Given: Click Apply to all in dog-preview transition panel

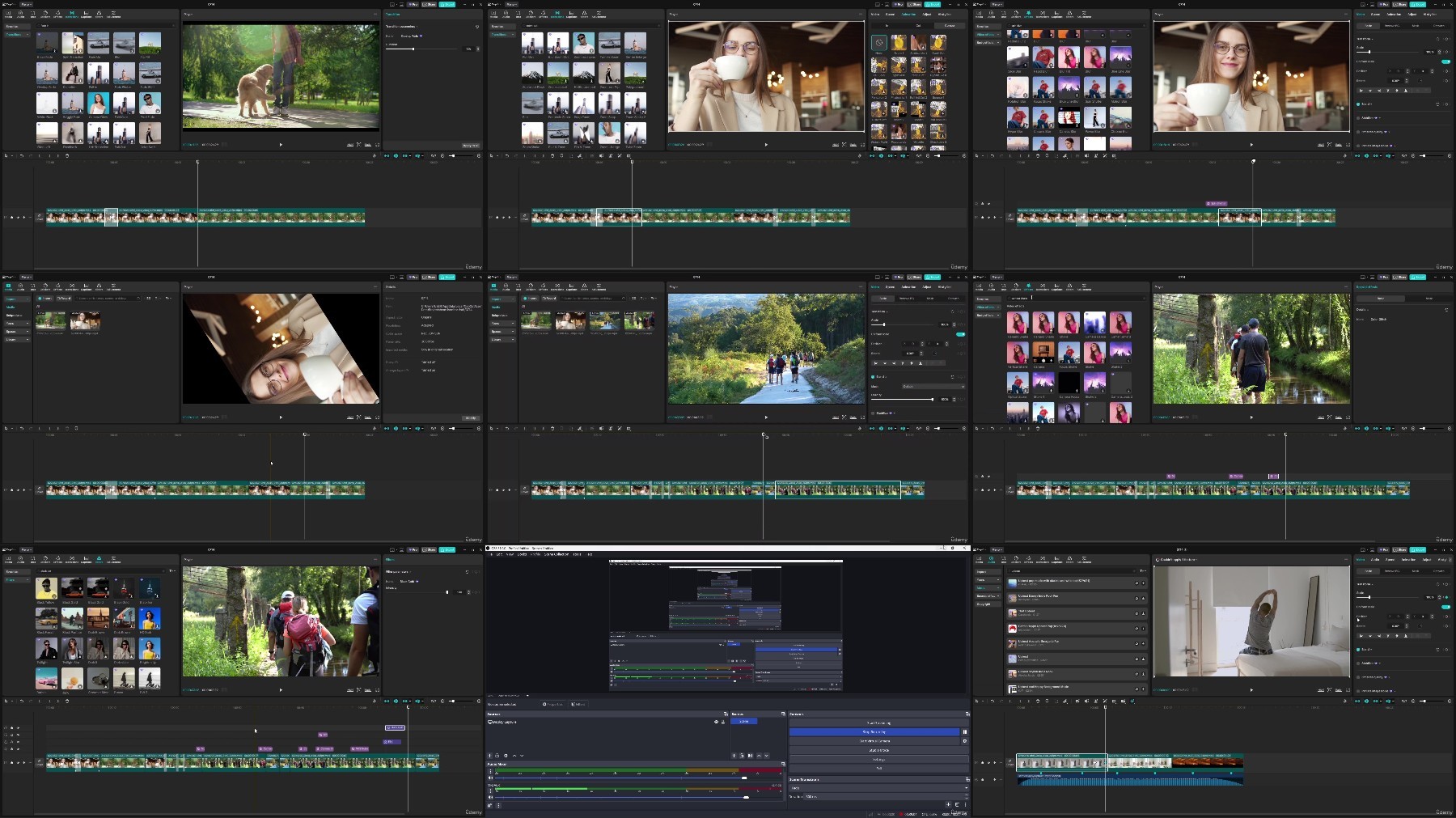Looking at the screenshot, I should tap(471, 146).
